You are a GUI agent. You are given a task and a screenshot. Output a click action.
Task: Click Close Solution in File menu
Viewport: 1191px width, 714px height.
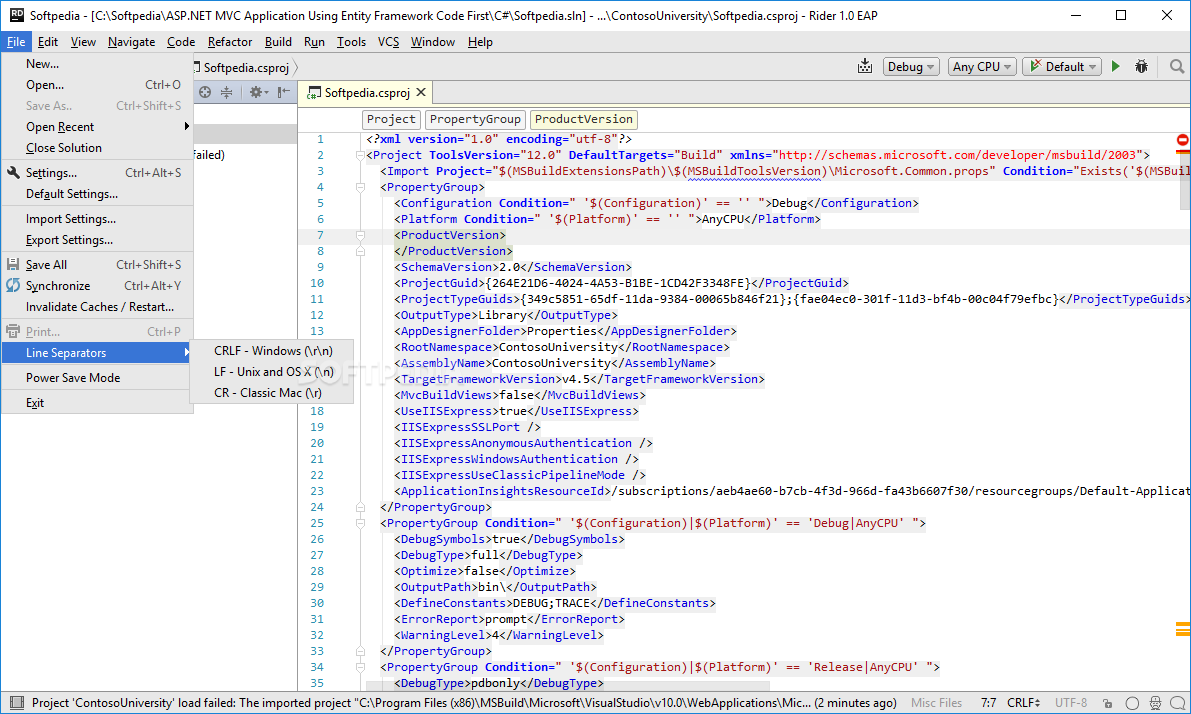click(97, 148)
